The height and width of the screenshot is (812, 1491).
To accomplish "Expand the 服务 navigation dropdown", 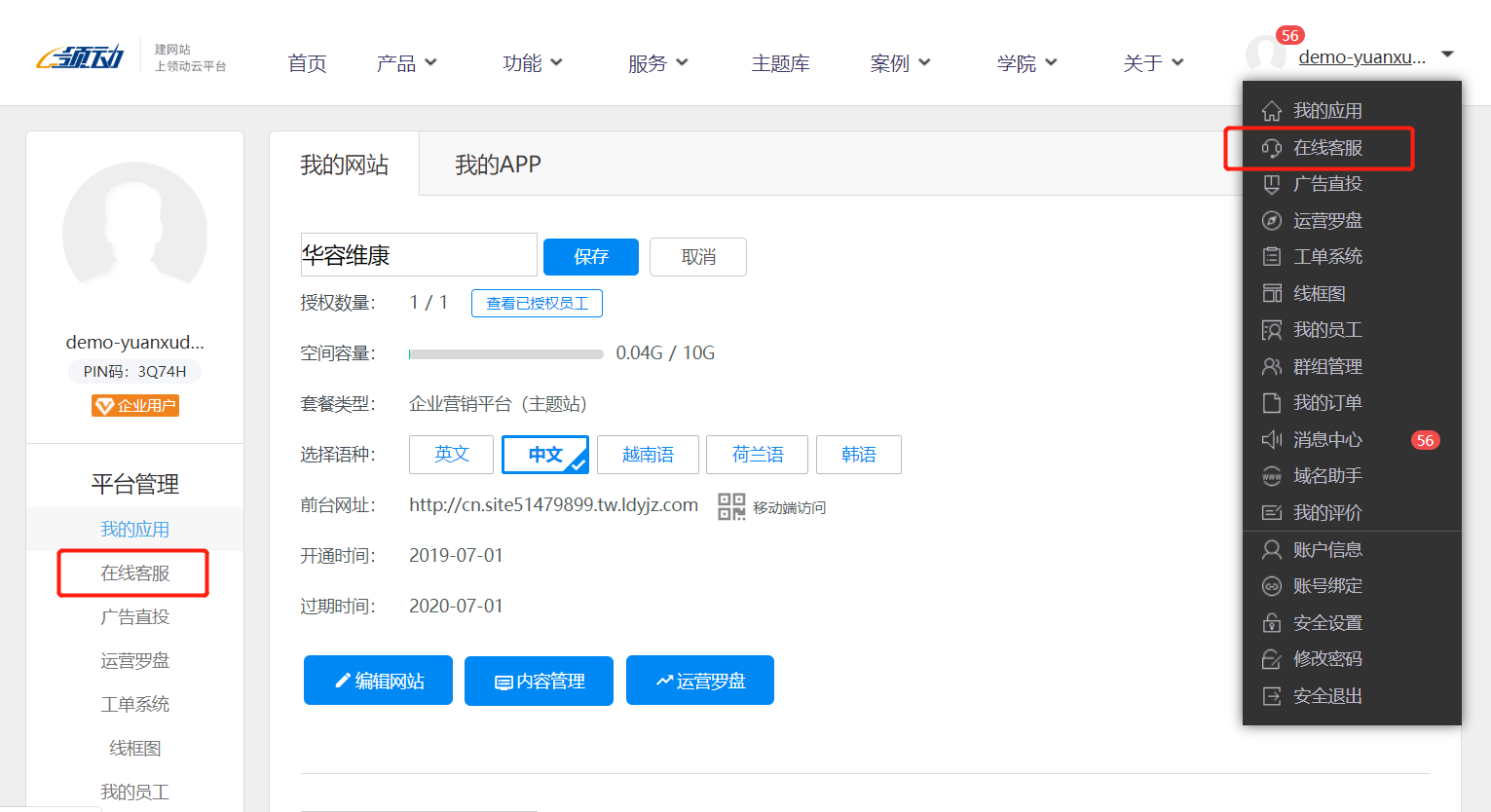I will coord(657,63).
